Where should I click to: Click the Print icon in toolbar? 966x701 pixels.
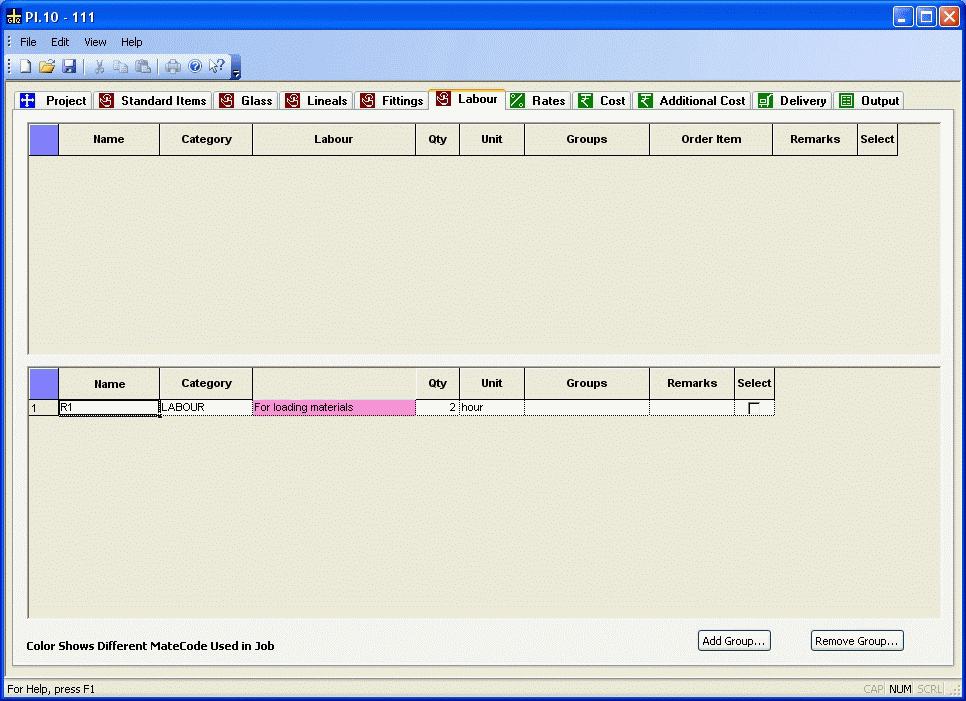click(173, 67)
